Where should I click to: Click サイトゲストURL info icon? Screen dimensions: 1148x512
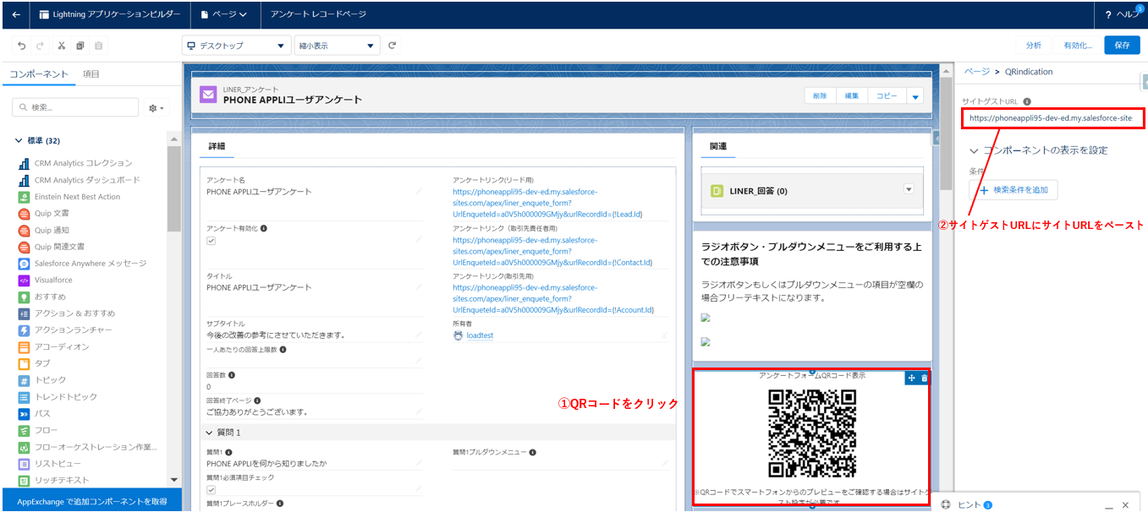pos(1026,101)
